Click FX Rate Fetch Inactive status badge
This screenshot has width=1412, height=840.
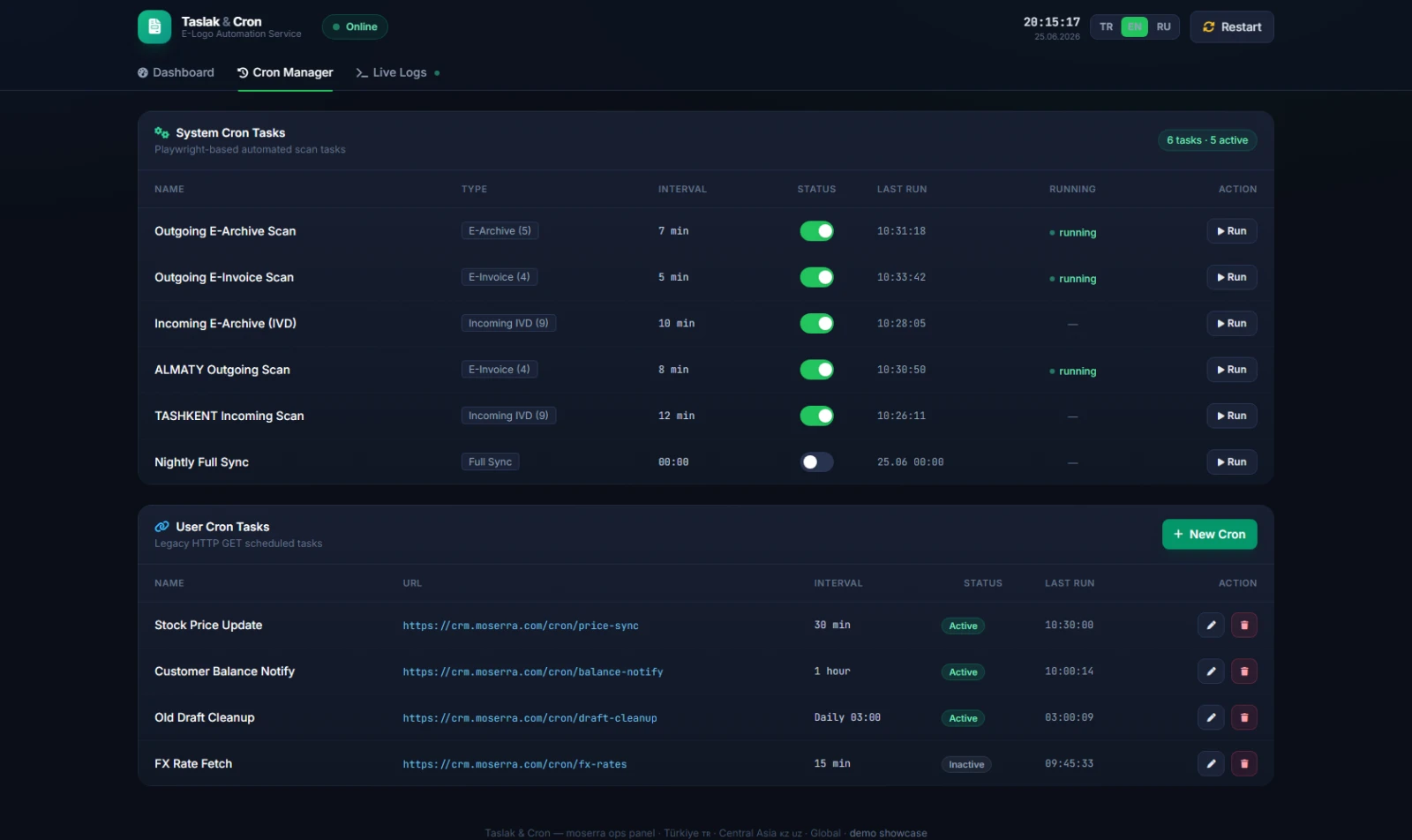(x=966, y=764)
